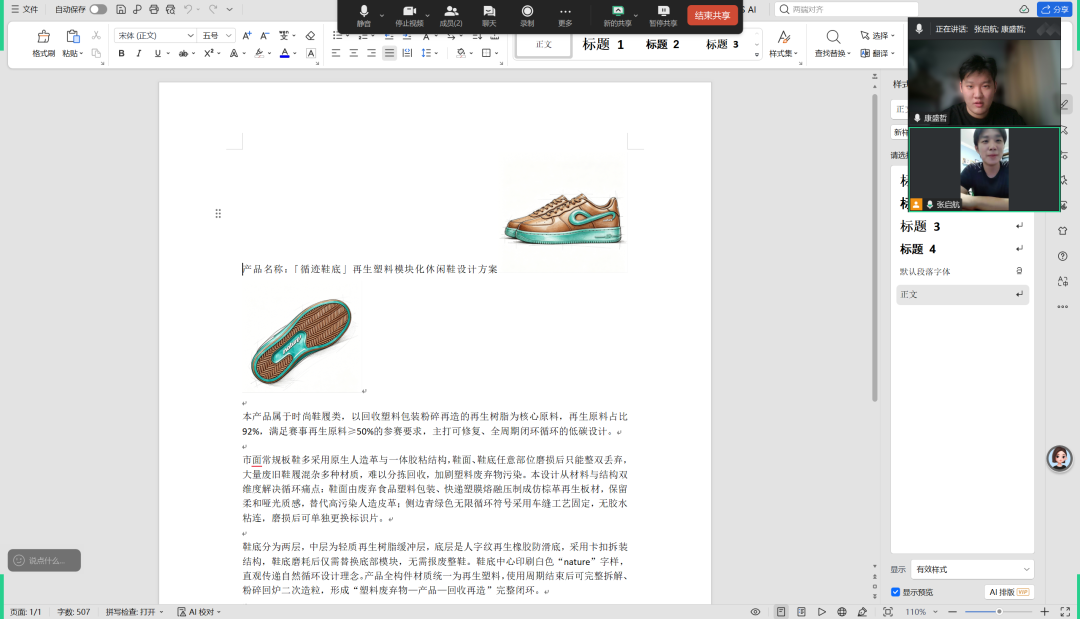
Task: Center align the paragraph
Action: [x=353, y=53]
